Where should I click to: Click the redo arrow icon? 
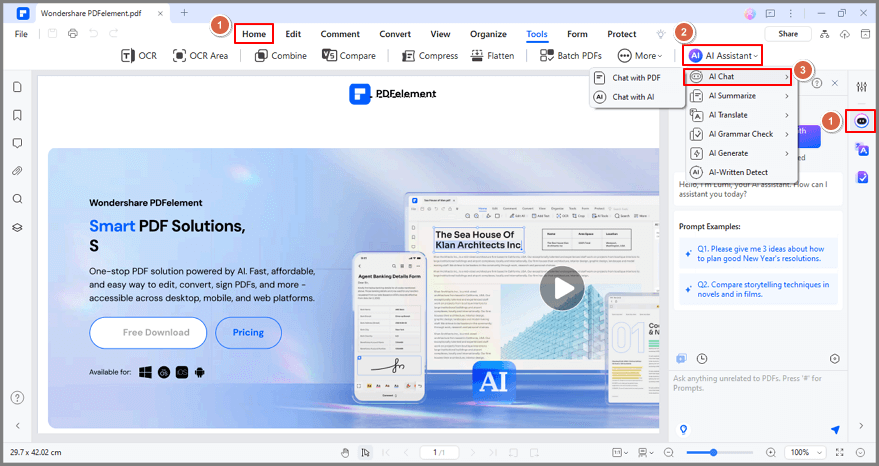tap(114, 34)
